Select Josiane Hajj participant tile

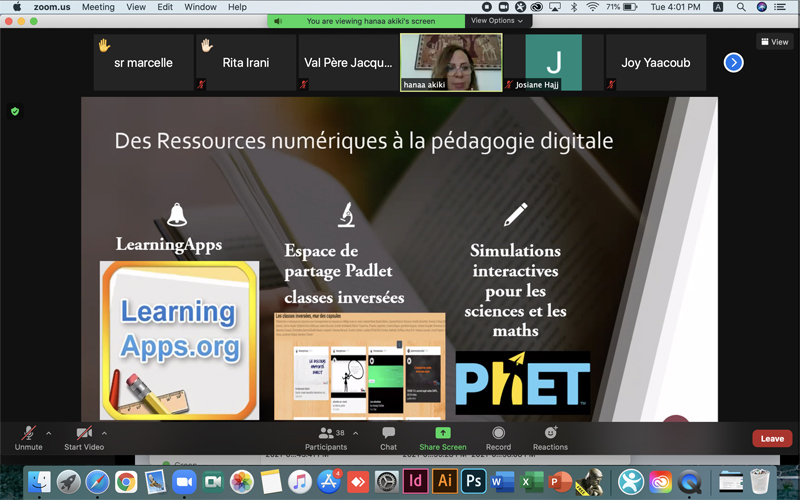554,63
